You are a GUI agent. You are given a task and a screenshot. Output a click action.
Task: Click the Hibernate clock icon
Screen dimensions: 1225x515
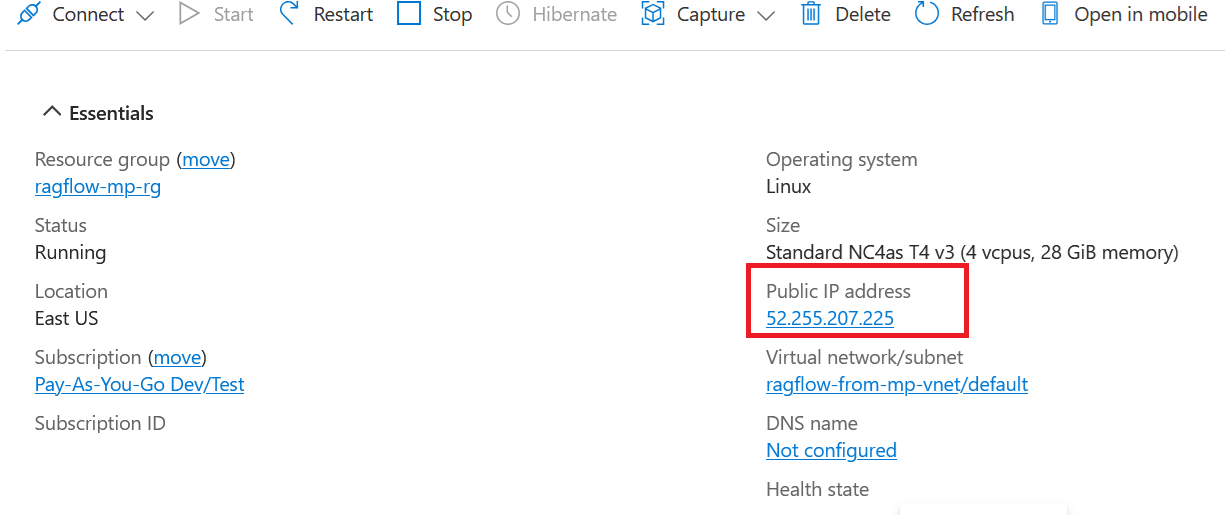pyautogui.click(x=508, y=14)
